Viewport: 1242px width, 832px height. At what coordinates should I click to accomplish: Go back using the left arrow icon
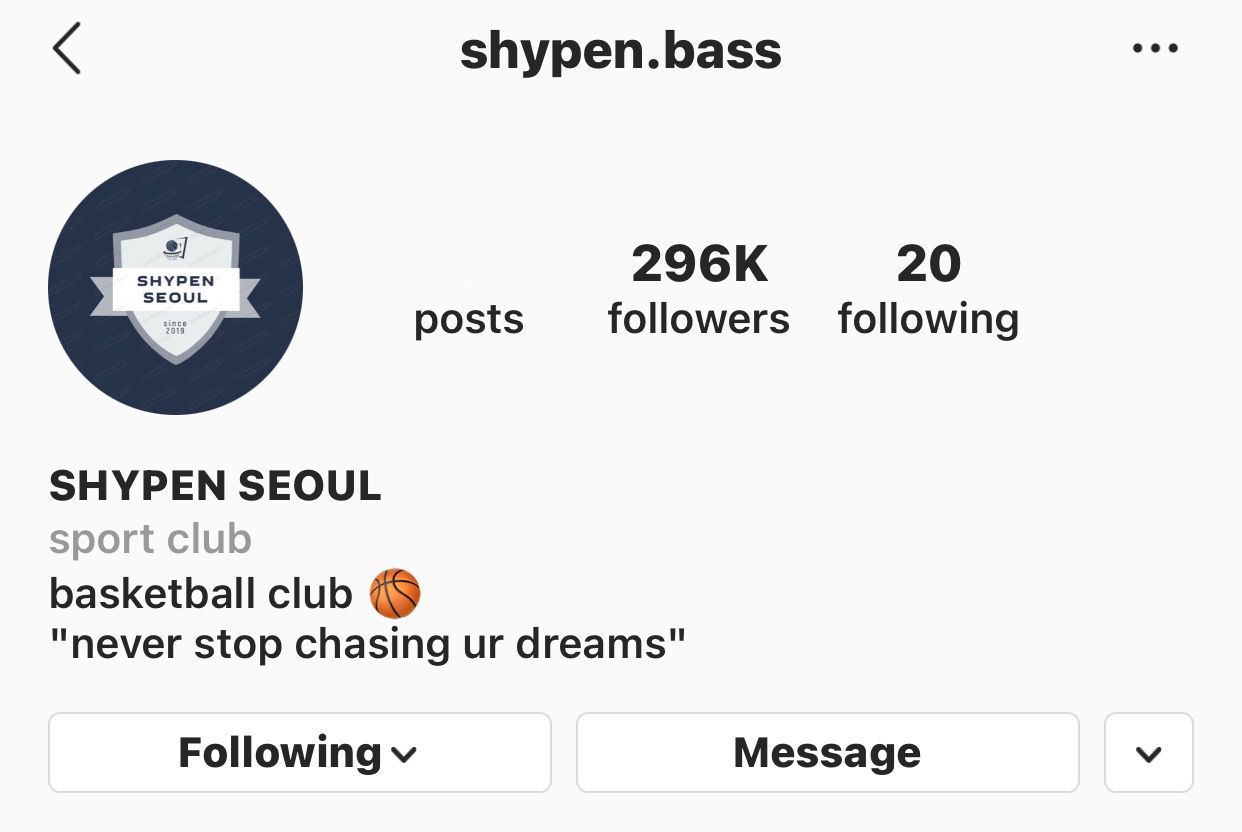click(67, 50)
